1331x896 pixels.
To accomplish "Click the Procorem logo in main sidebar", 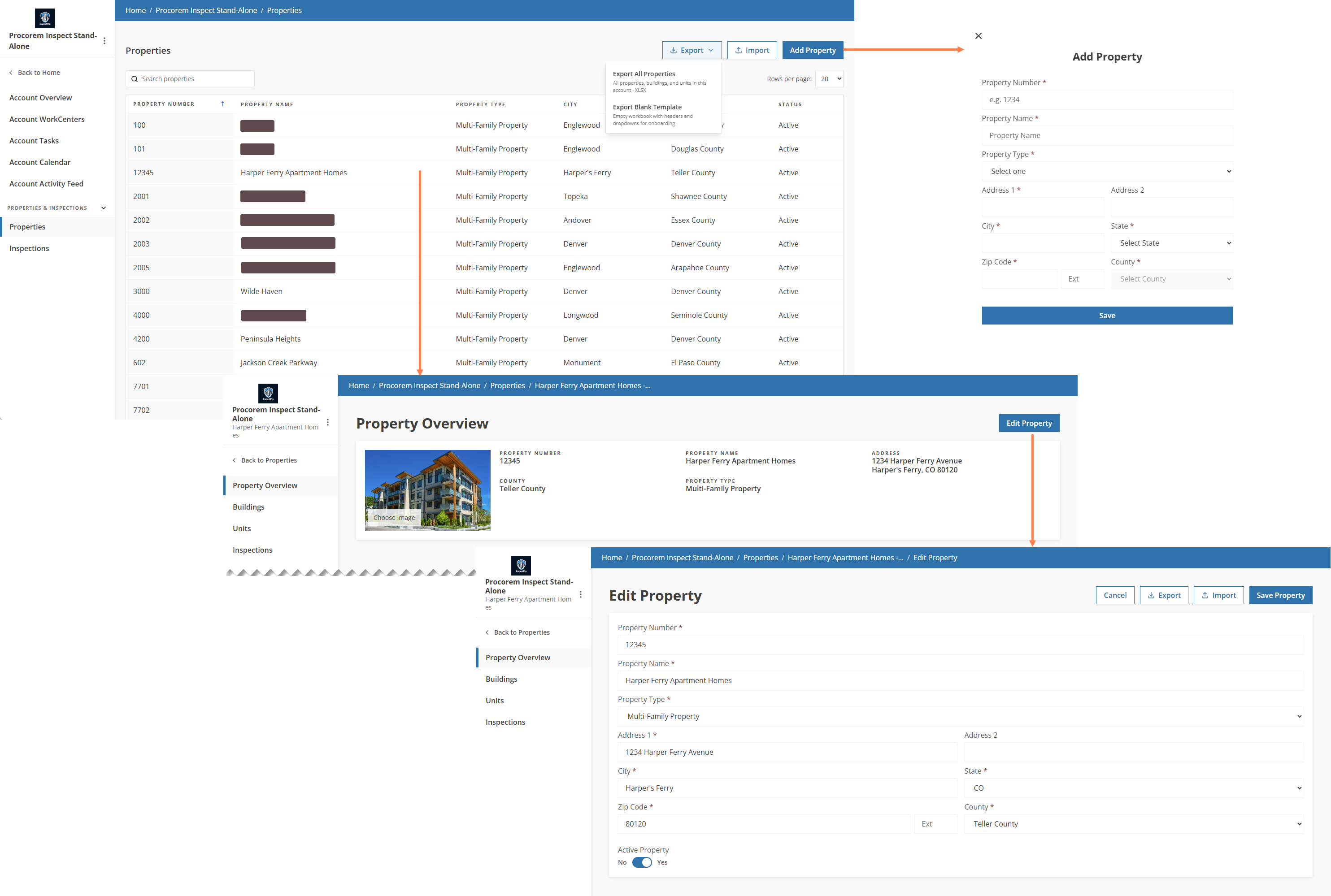I will coord(44,18).
